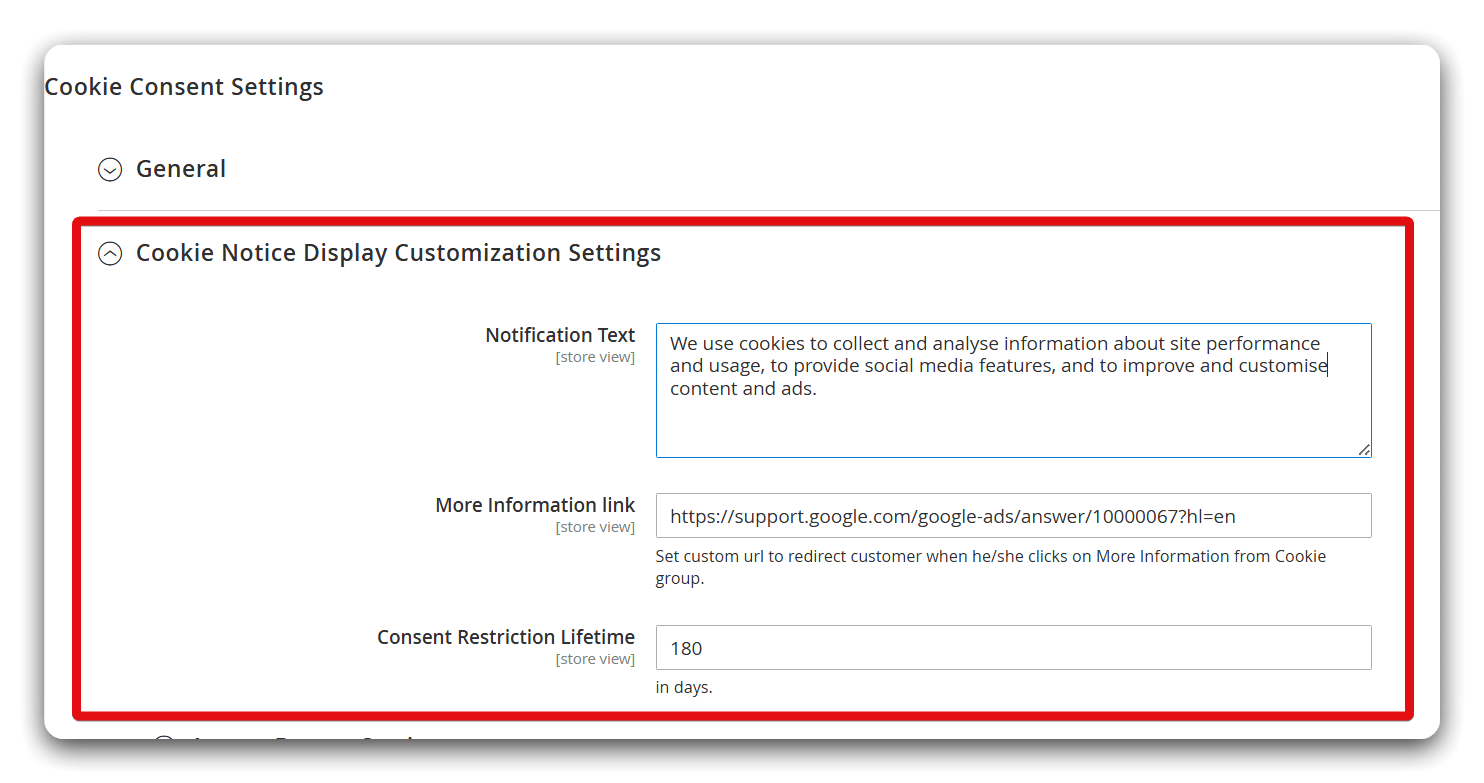Click the More Information link URL field
The height and width of the screenshot is (783, 1484).
(1013, 515)
